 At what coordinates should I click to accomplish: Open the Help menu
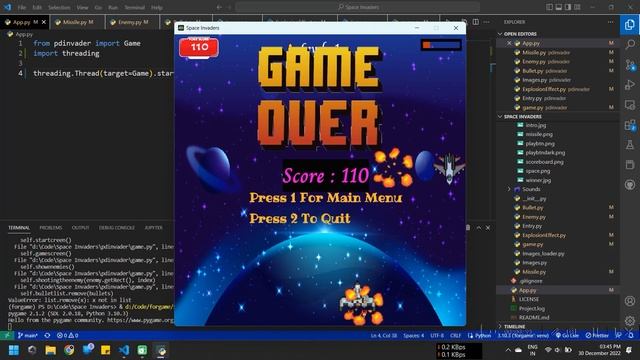tap(157, 7)
